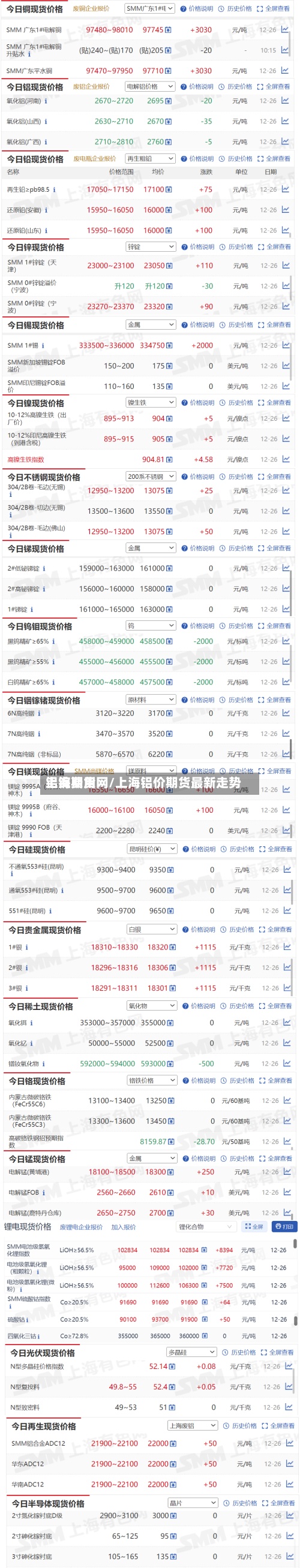Open trend chart for 6N高纯铟 row
The width and height of the screenshot is (300, 1568).
click(x=286, y=713)
